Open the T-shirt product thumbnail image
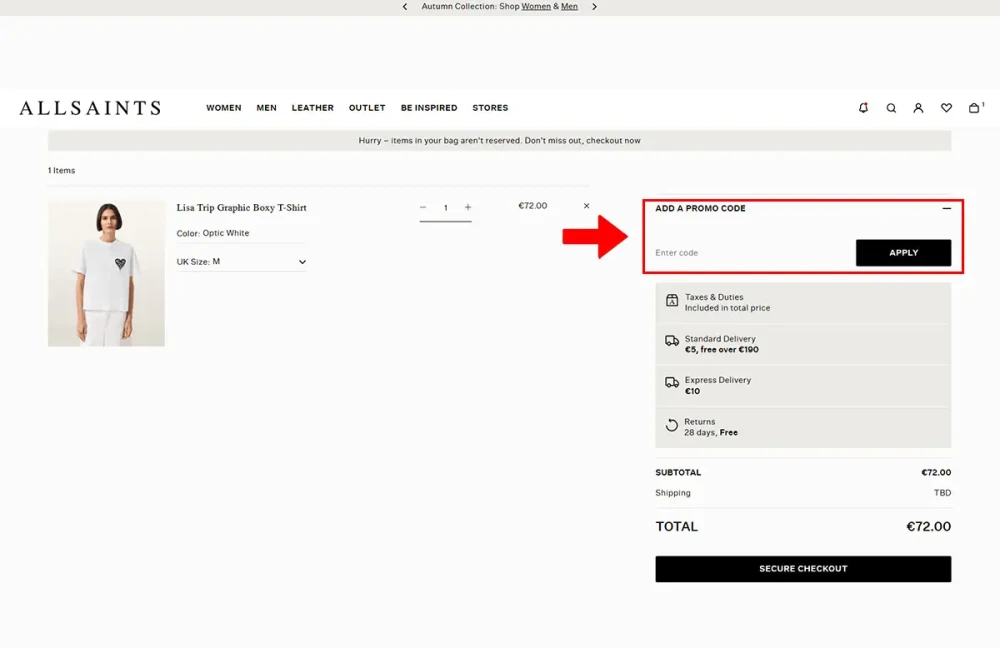The image size is (1000, 648). tap(106, 273)
